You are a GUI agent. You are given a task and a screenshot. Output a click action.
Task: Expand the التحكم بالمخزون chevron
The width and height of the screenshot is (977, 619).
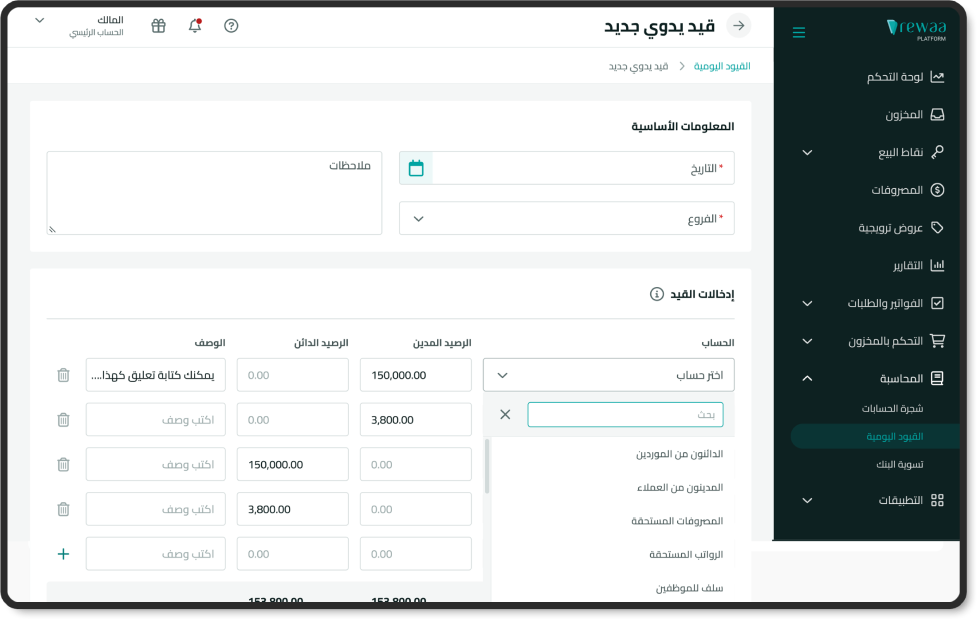808,342
